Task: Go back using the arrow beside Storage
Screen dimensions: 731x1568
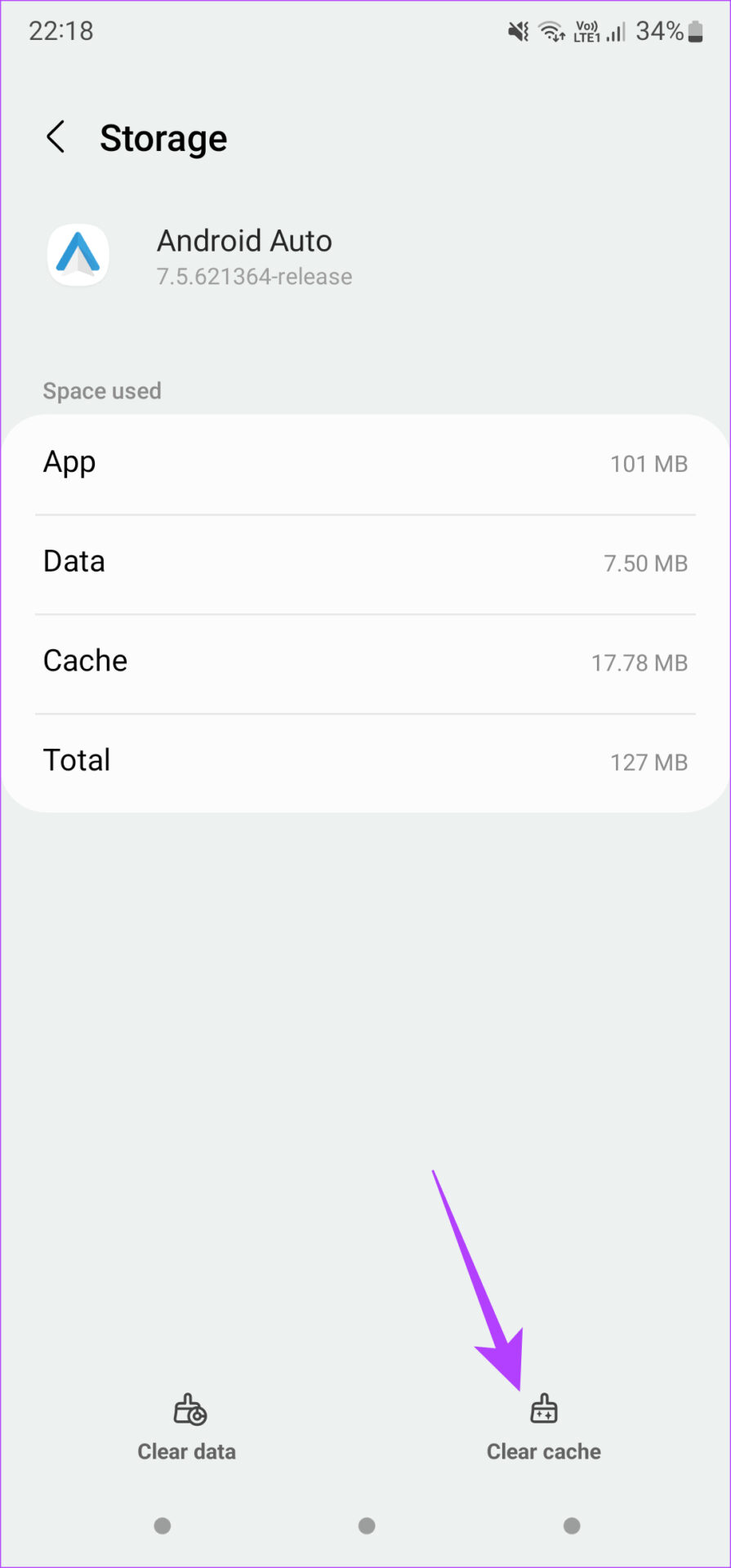Action: click(x=56, y=137)
